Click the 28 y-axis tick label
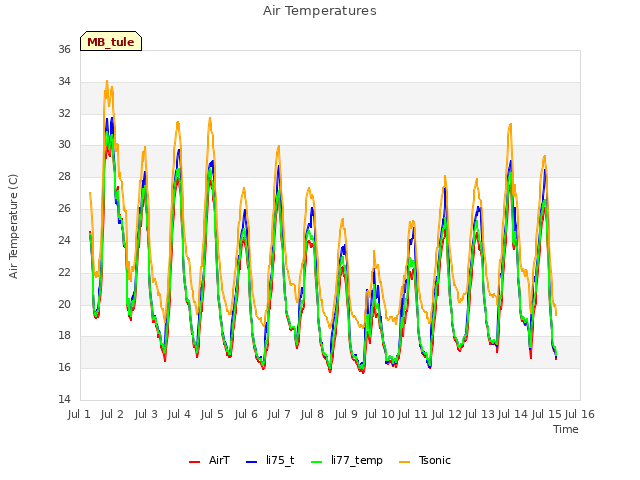 [x=64, y=176]
